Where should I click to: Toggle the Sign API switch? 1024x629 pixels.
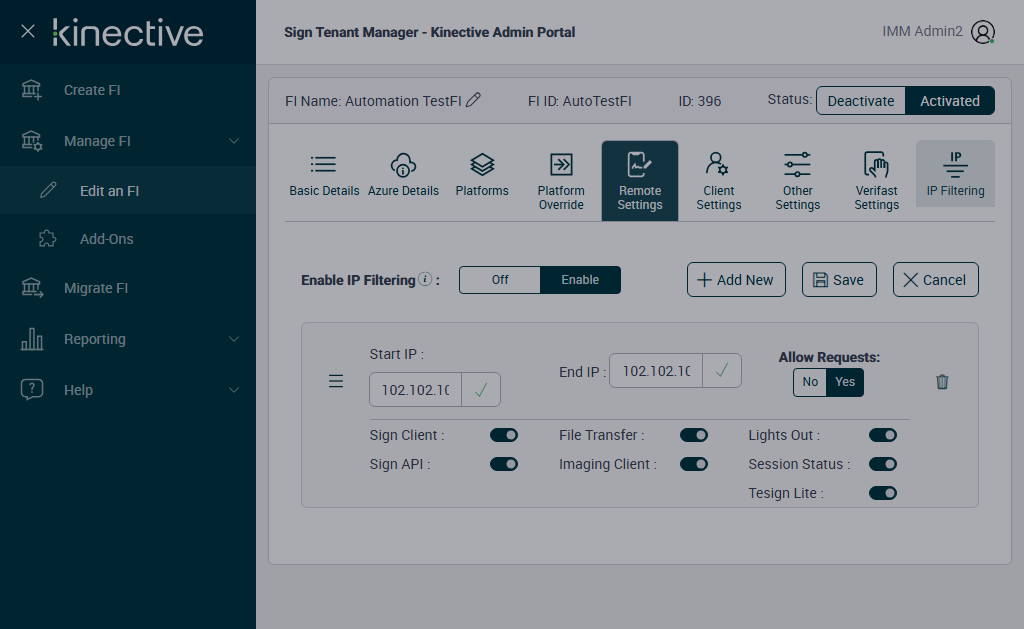pos(504,464)
